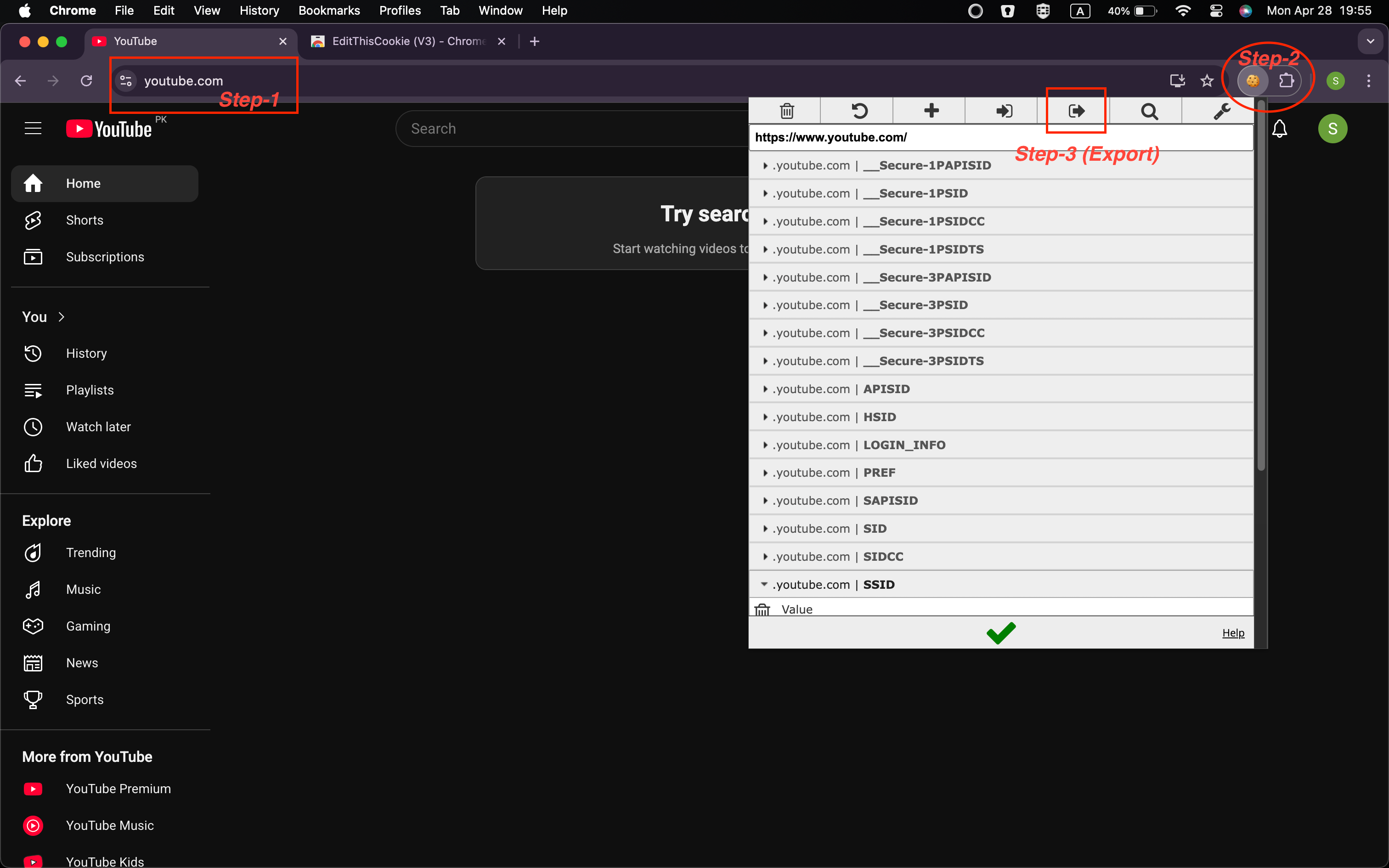Open the Bookmarks menu
This screenshot has width=1389, height=868.
[329, 11]
